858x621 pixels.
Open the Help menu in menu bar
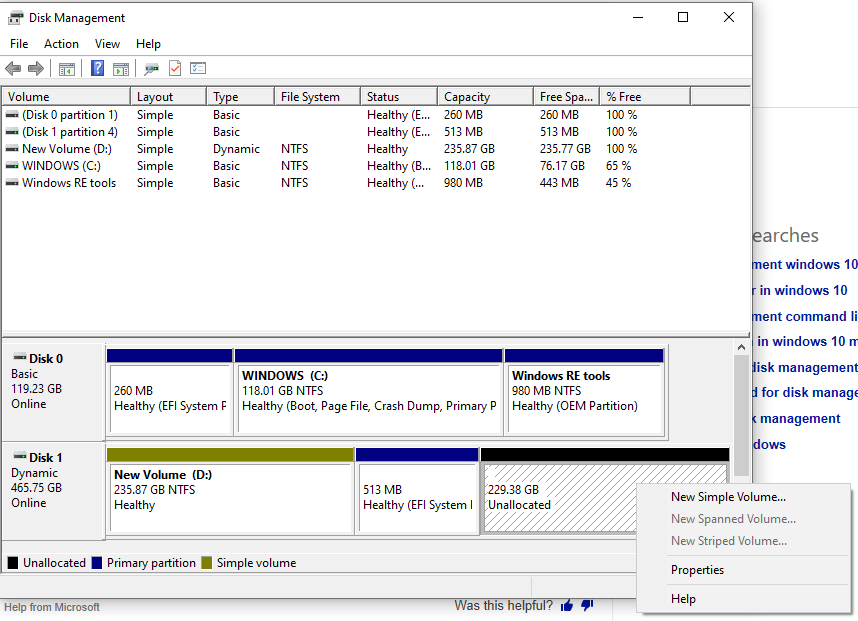point(148,44)
